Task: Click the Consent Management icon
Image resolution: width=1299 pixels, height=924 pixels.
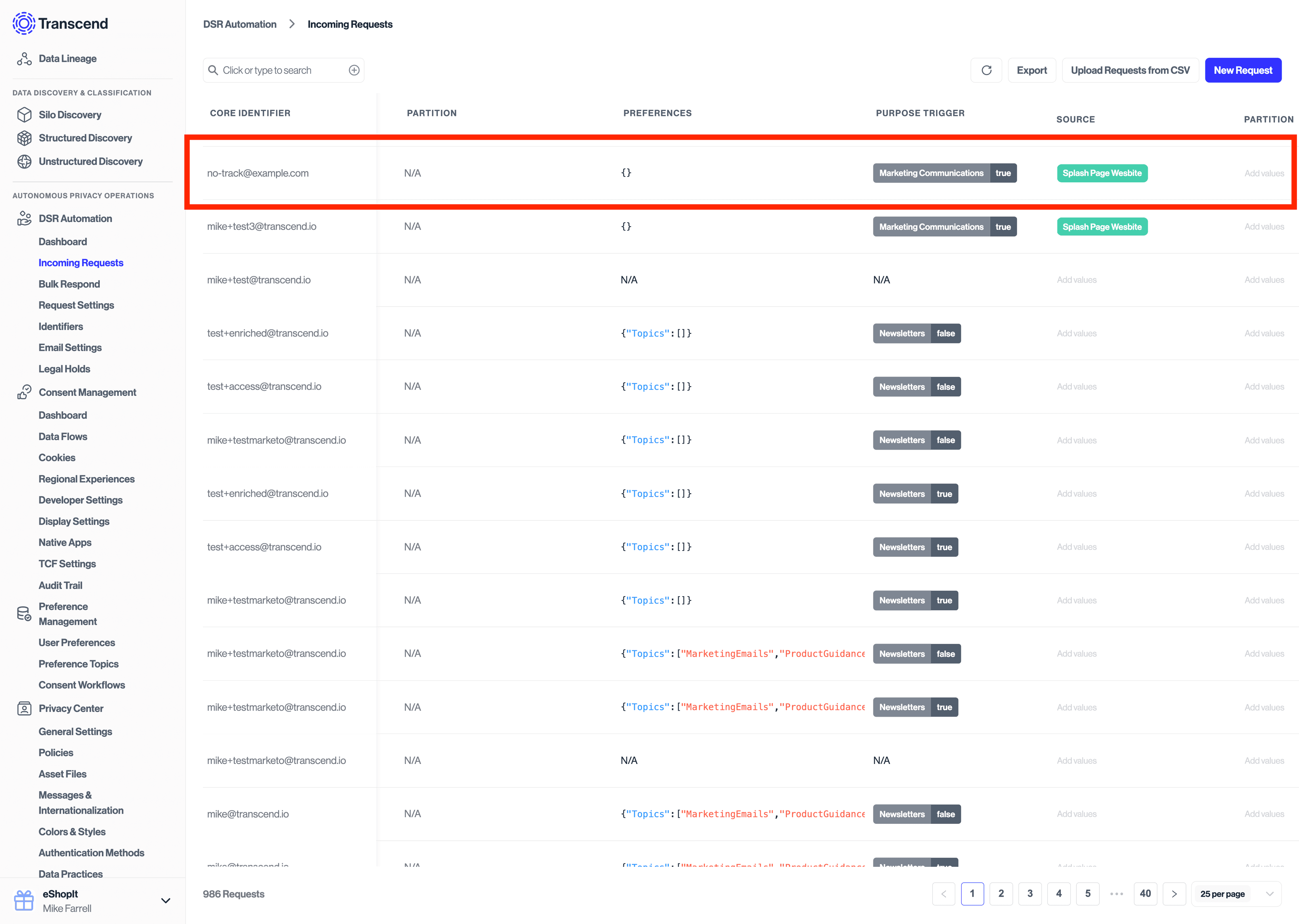Action: click(x=24, y=392)
